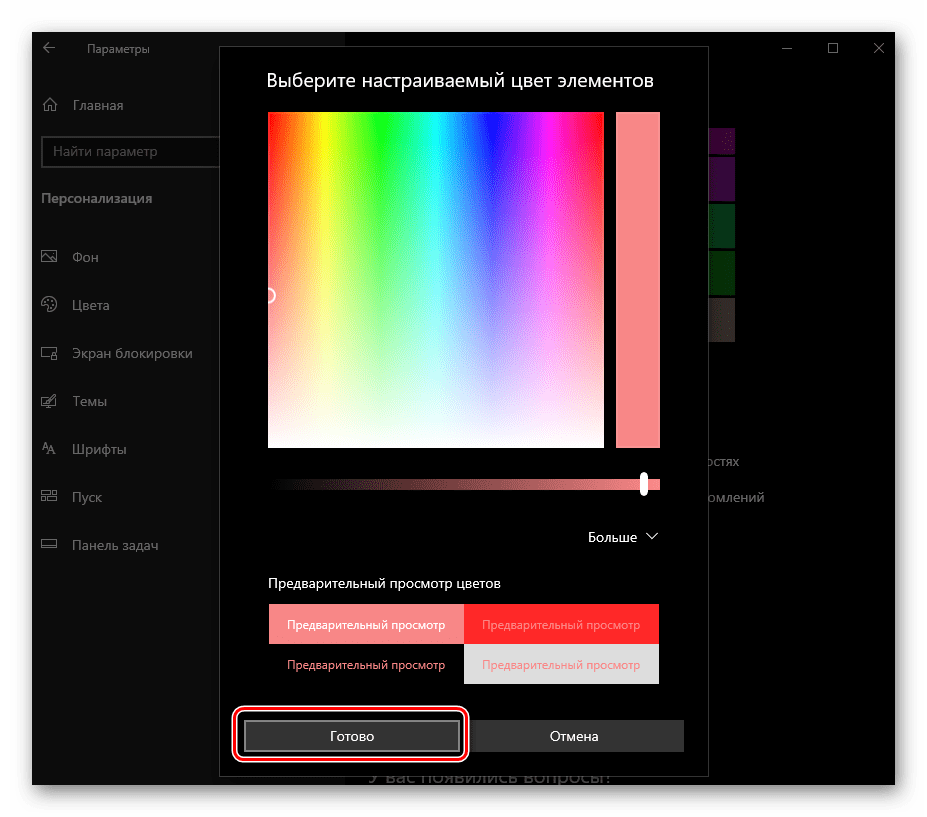Screen dimensions: 927x817
Task: Click the bright red preview tile
Action: coord(561,624)
